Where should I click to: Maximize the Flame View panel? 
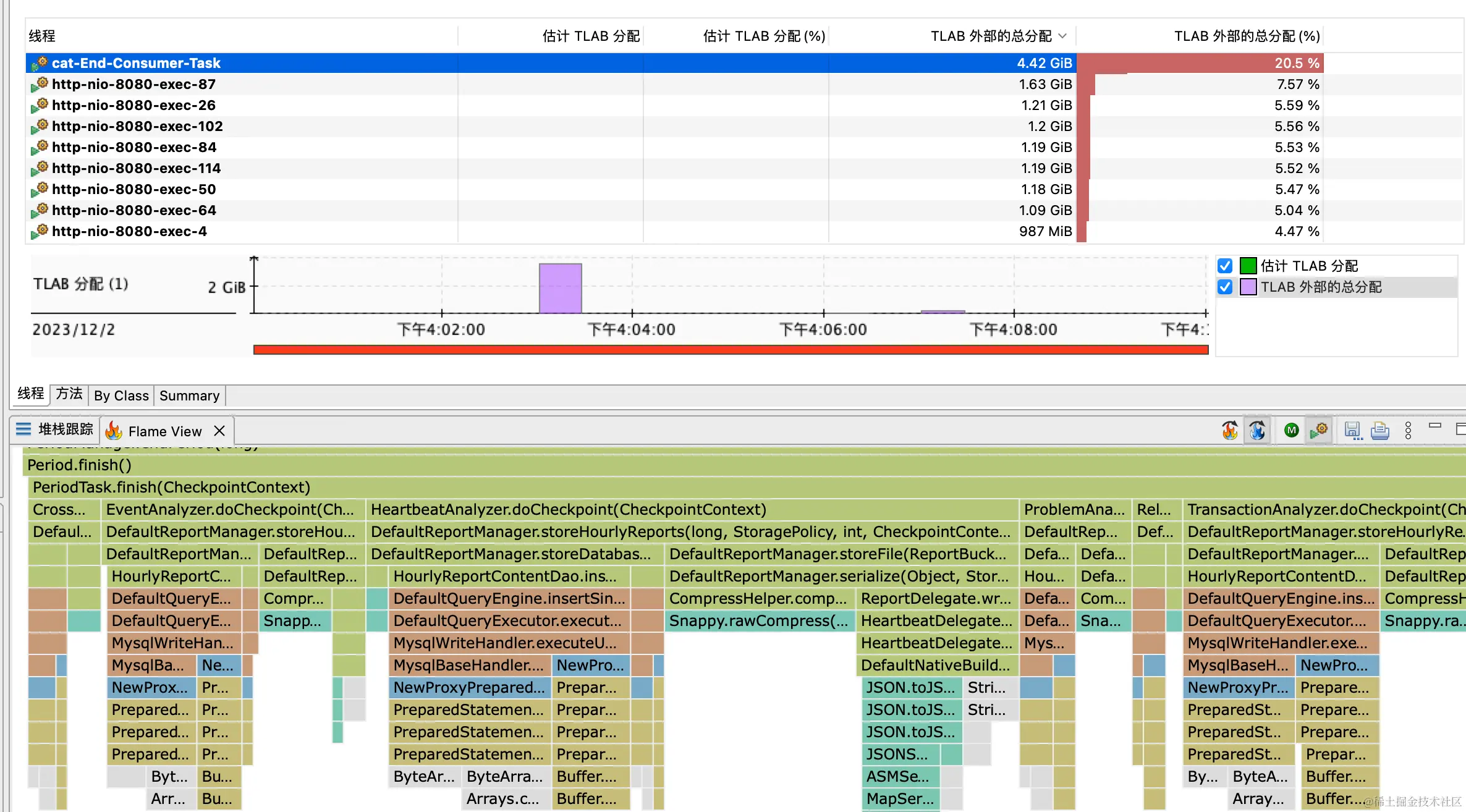(x=1461, y=428)
